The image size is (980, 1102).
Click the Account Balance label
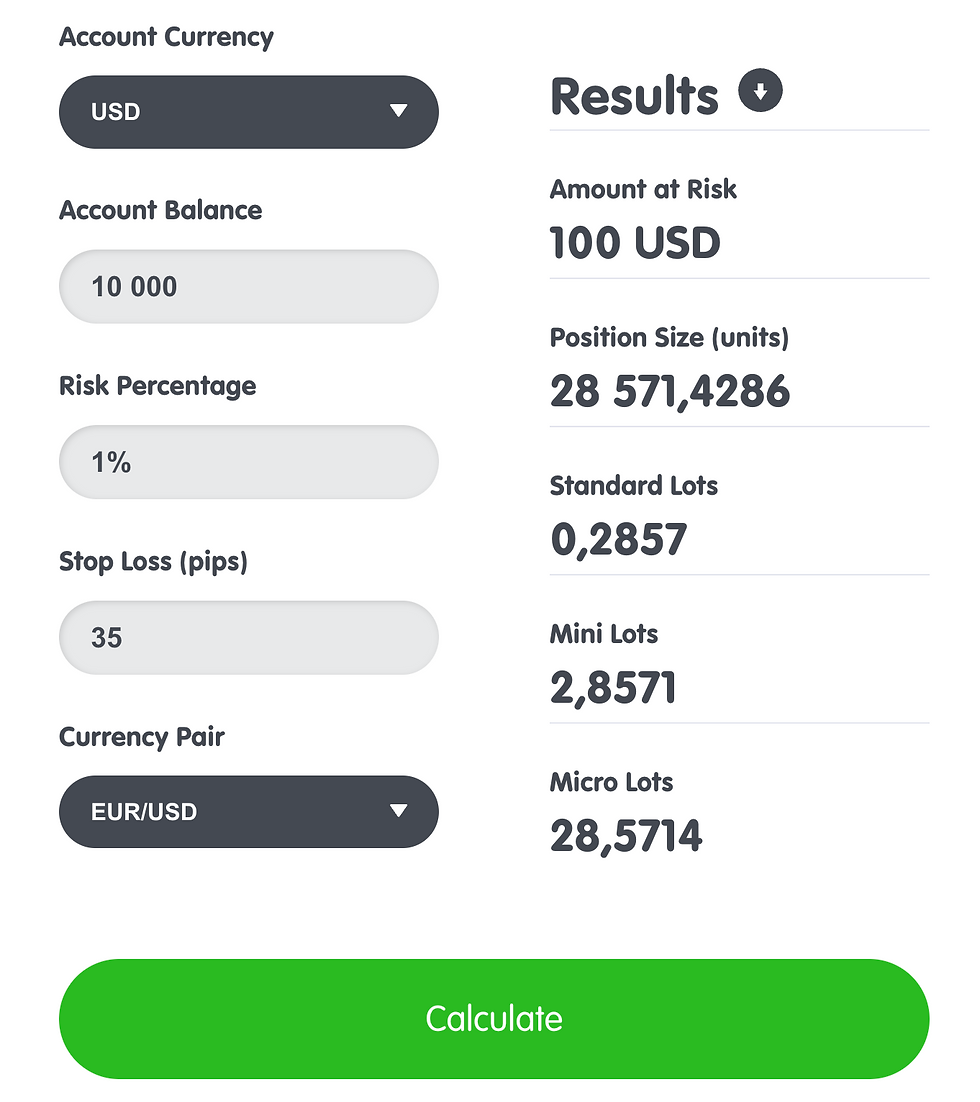(x=160, y=211)
